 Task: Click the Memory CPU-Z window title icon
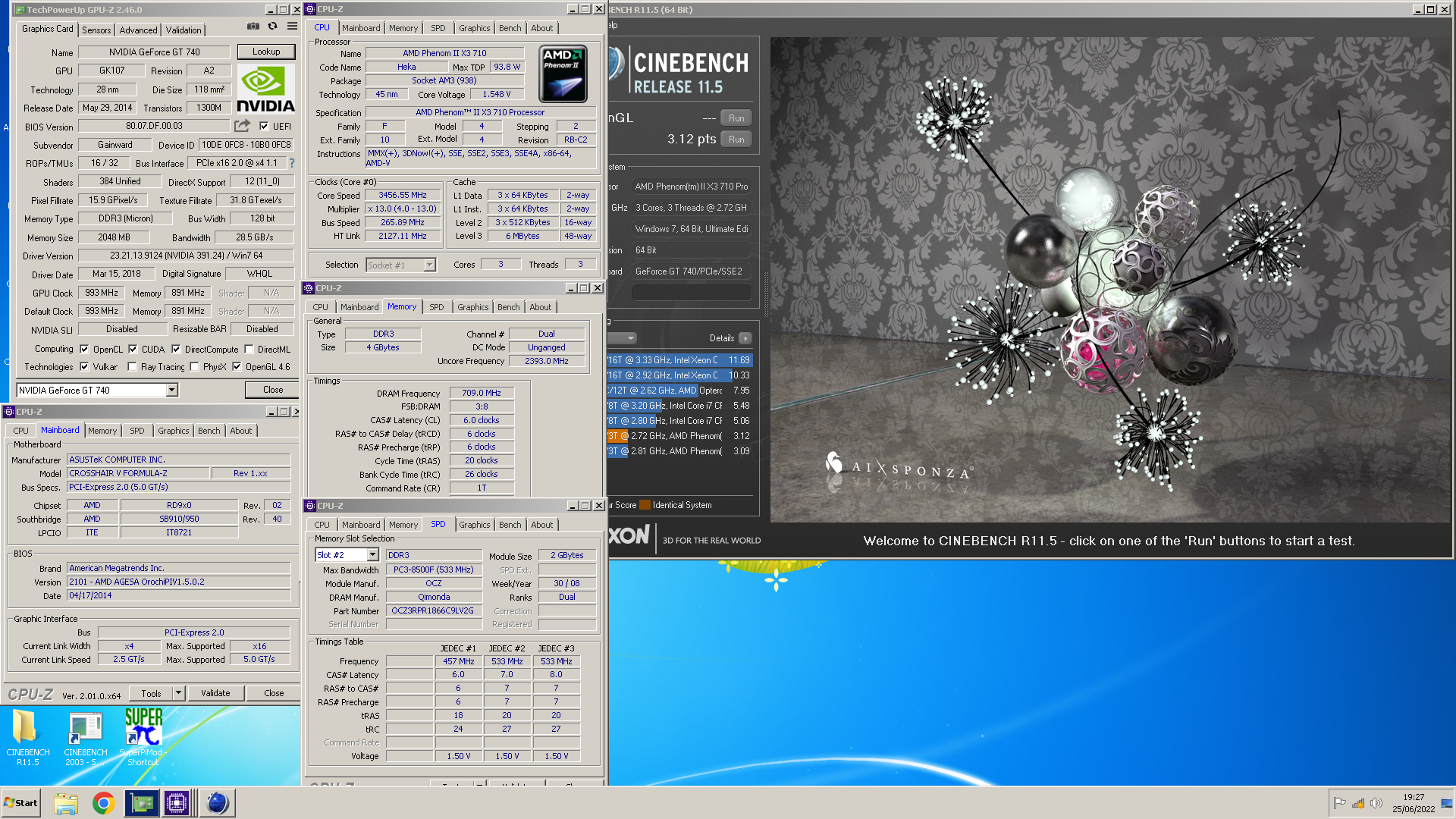pyautogui.click(x=309, y=288)
